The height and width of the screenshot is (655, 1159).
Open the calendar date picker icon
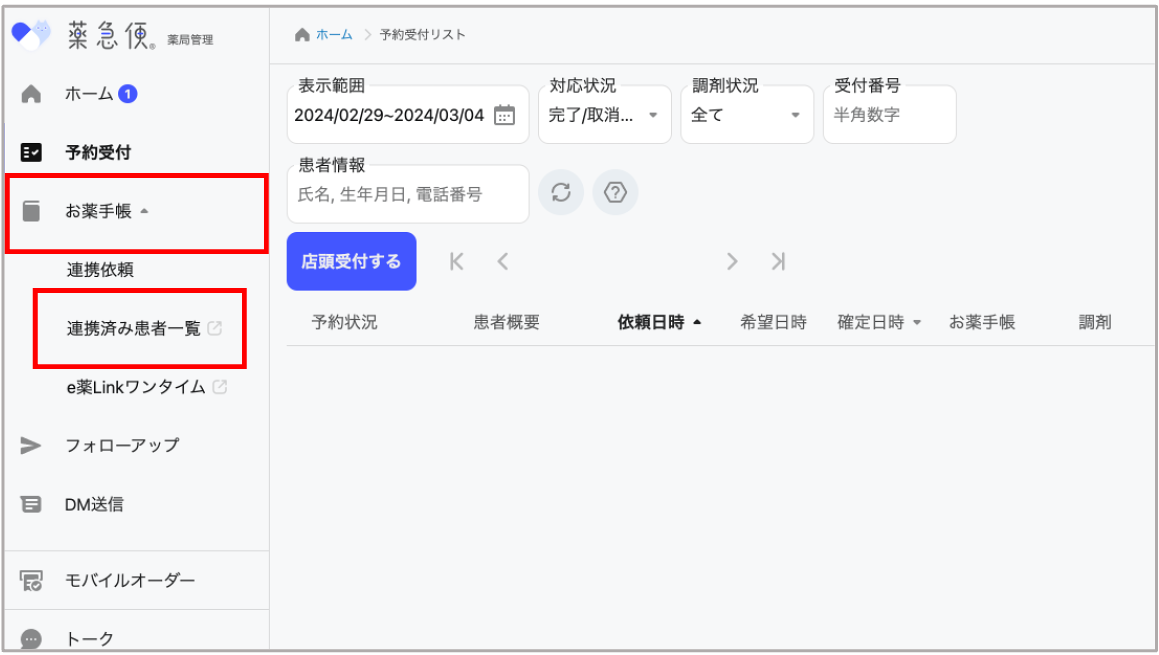click(505, 115)
